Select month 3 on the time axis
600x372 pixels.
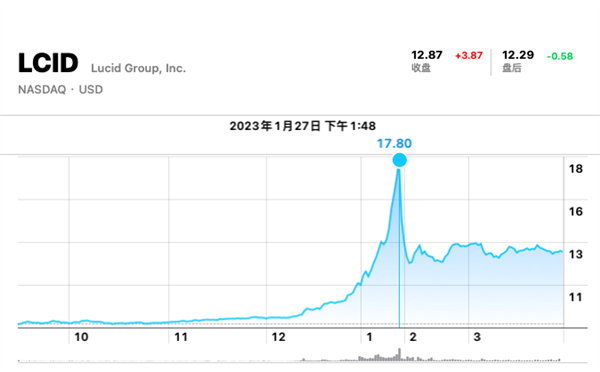point(477,337)
